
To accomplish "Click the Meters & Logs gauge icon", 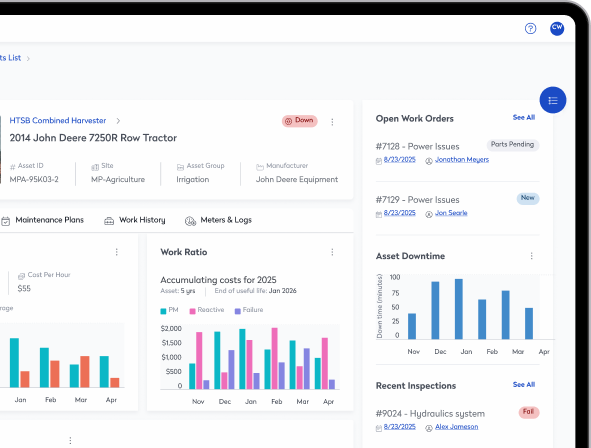I will point(190,221).
